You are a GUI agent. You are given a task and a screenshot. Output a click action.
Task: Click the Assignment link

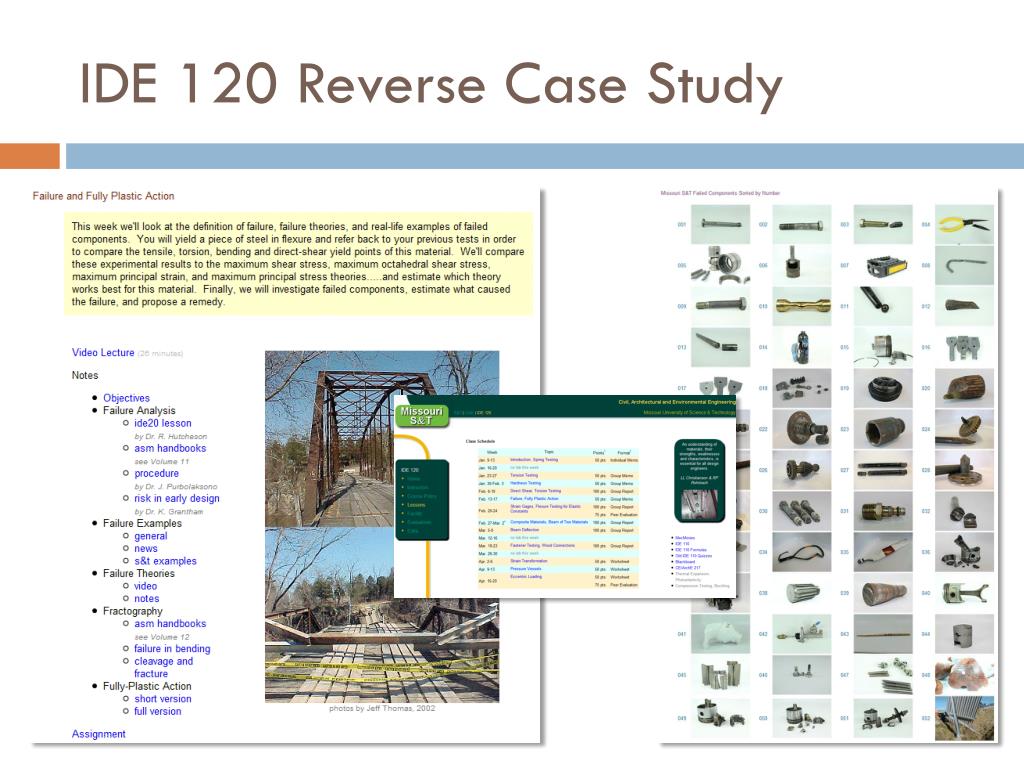pos(99,734)
